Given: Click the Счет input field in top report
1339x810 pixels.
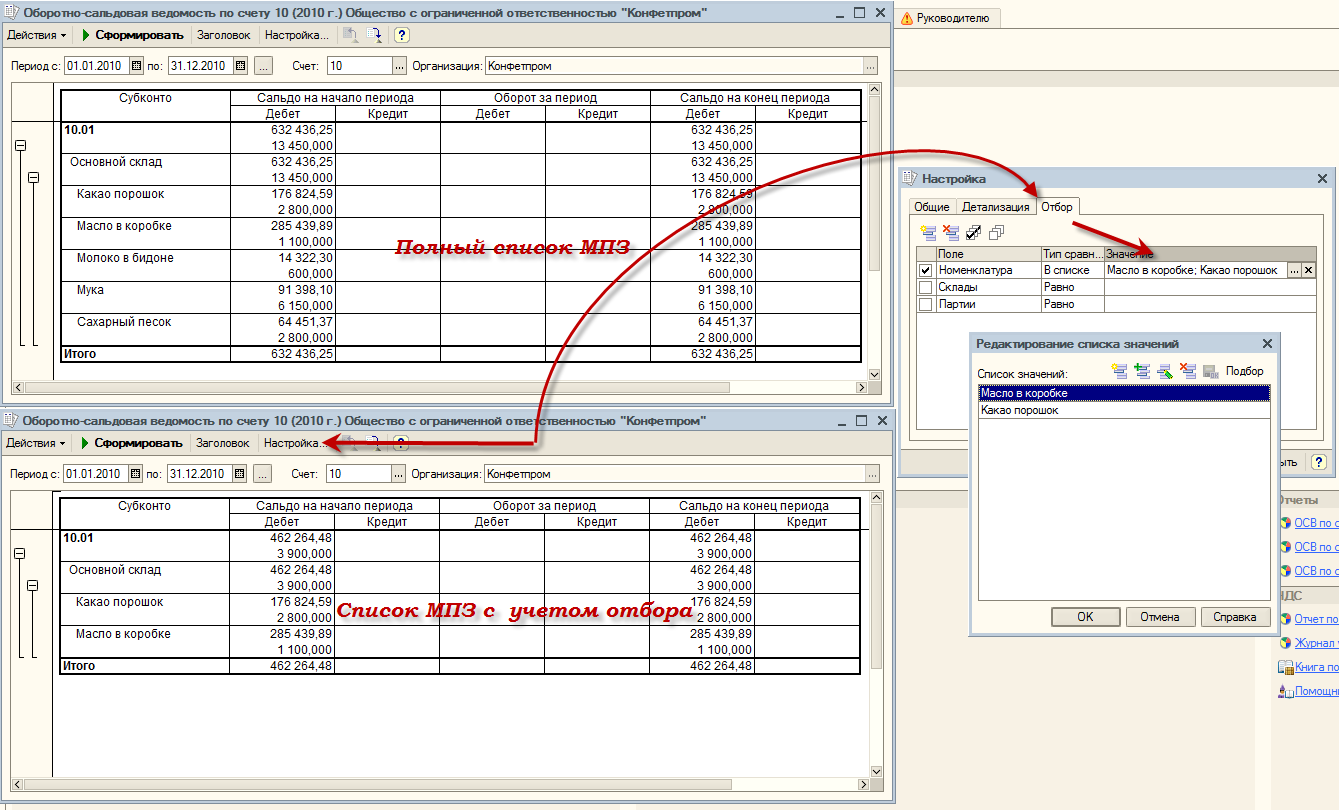Looking at the screenshot, I should pyautogui.click(x=359, y=66).
